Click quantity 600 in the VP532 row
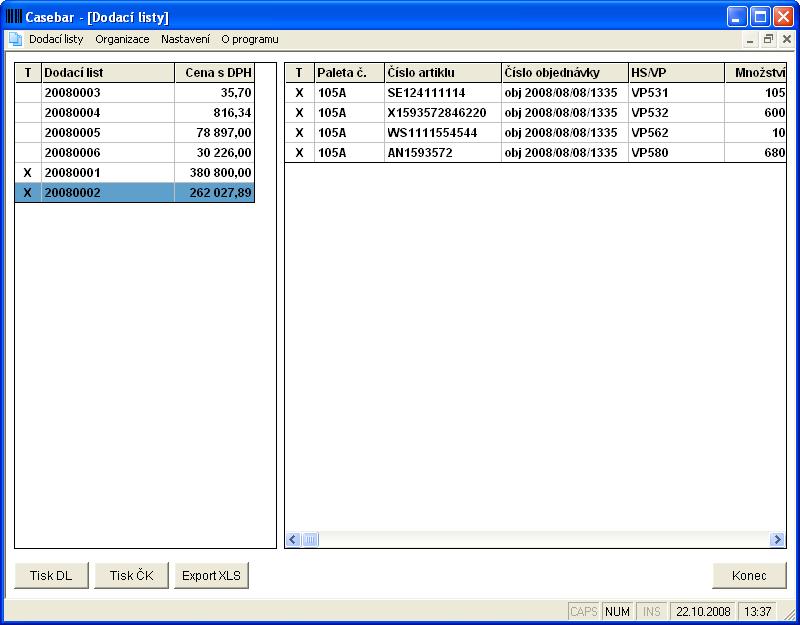 tap(774, 112)
